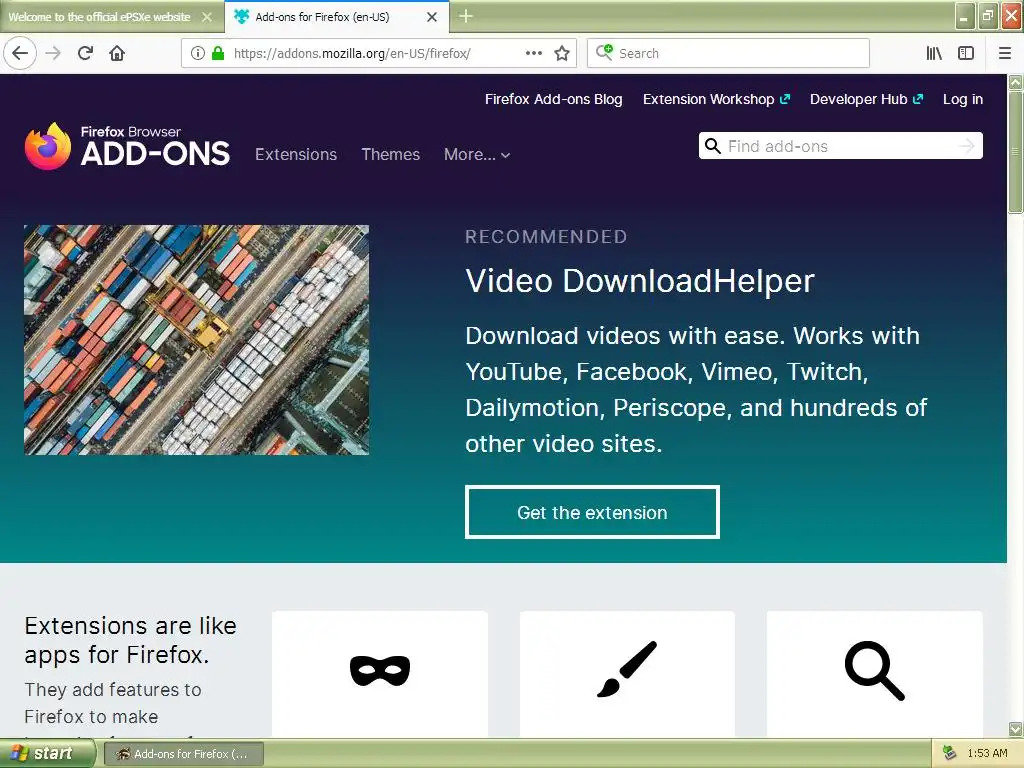Image resolution: width=1024 pixels, height=768 pixels.
Task: Open the Extensions section
Action: [296, 154]
